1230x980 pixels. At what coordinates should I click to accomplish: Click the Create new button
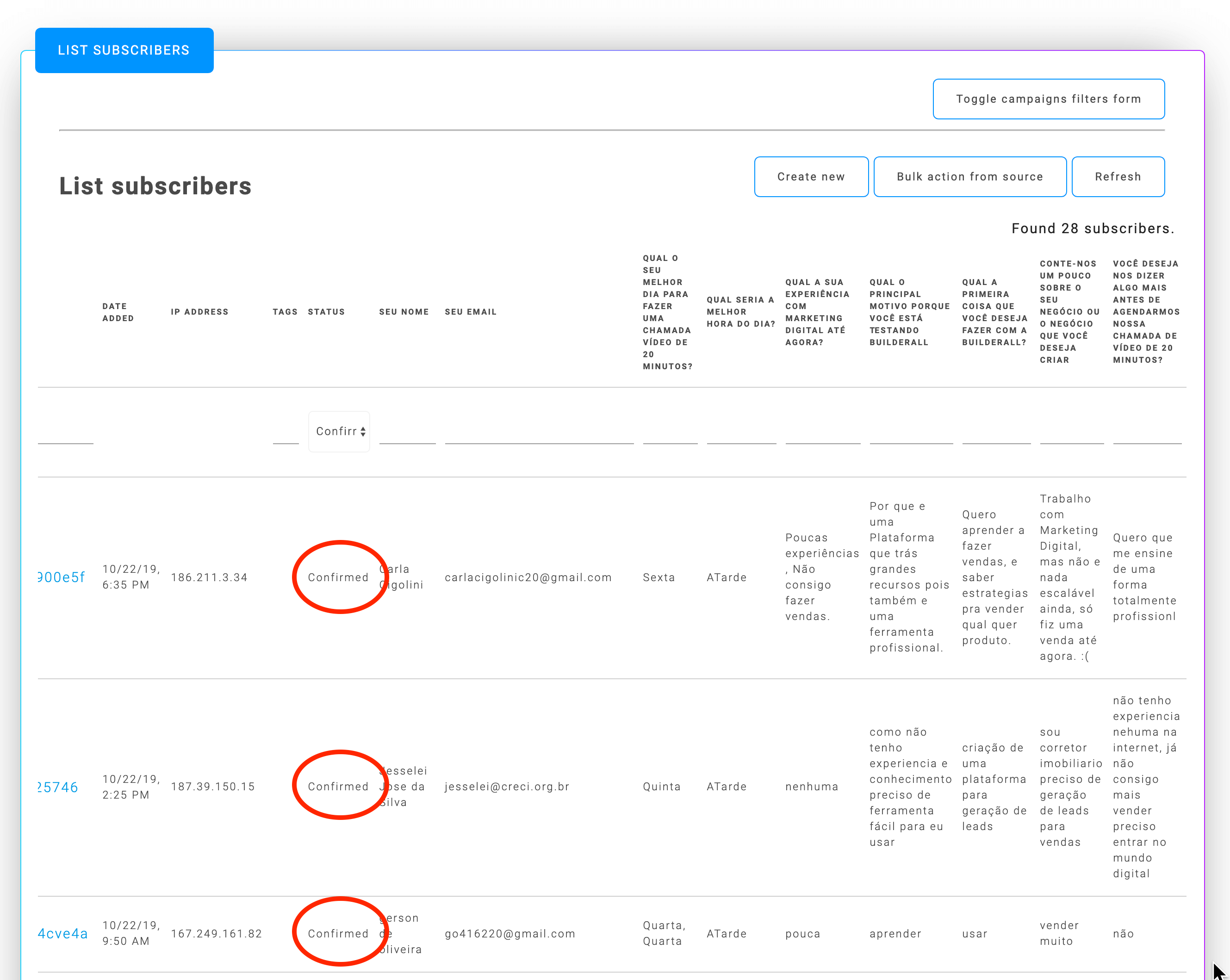click(x=811, y=177)
